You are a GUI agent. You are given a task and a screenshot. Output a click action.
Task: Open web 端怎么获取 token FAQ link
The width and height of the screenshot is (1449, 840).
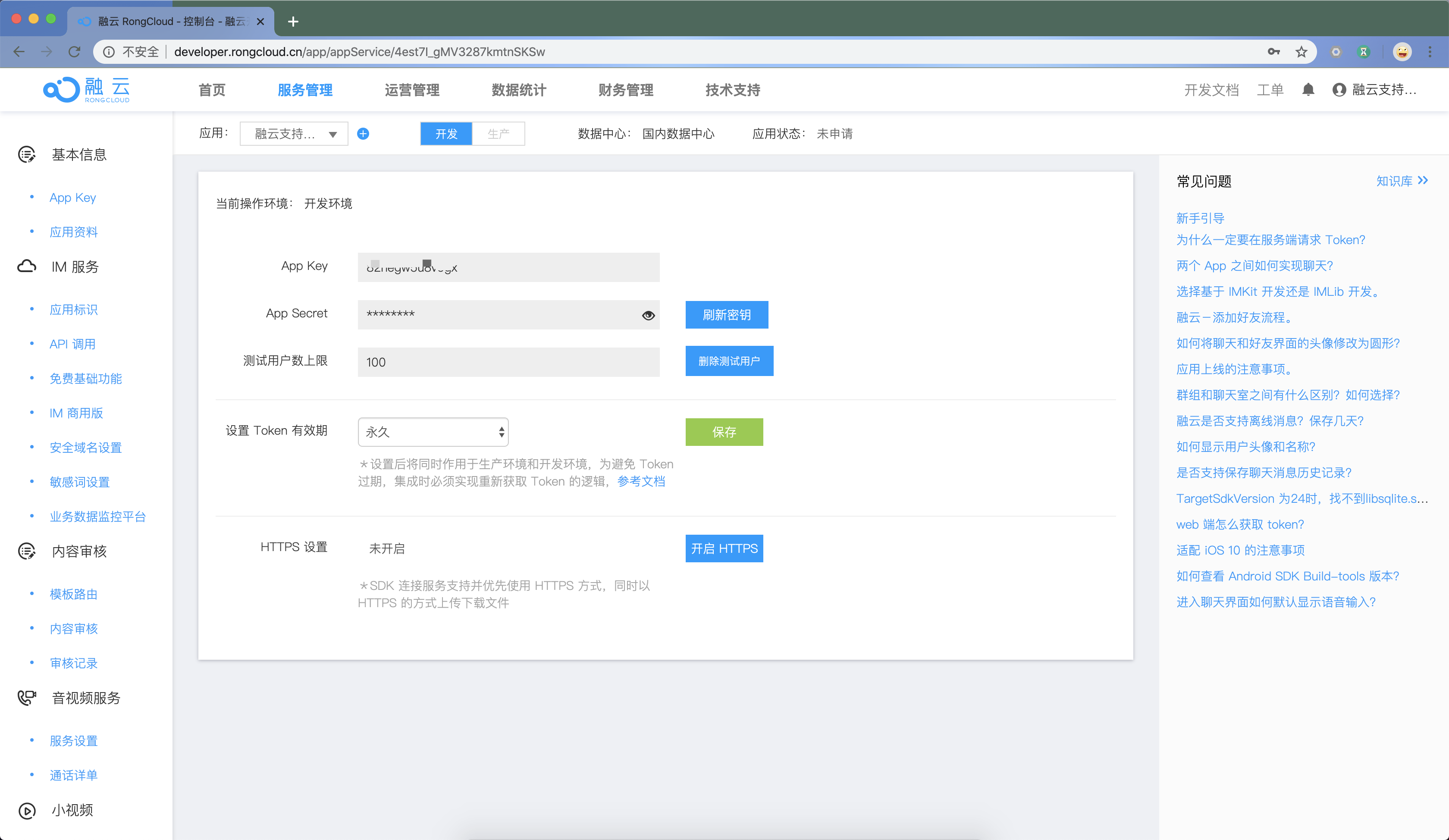(1240, 524)
